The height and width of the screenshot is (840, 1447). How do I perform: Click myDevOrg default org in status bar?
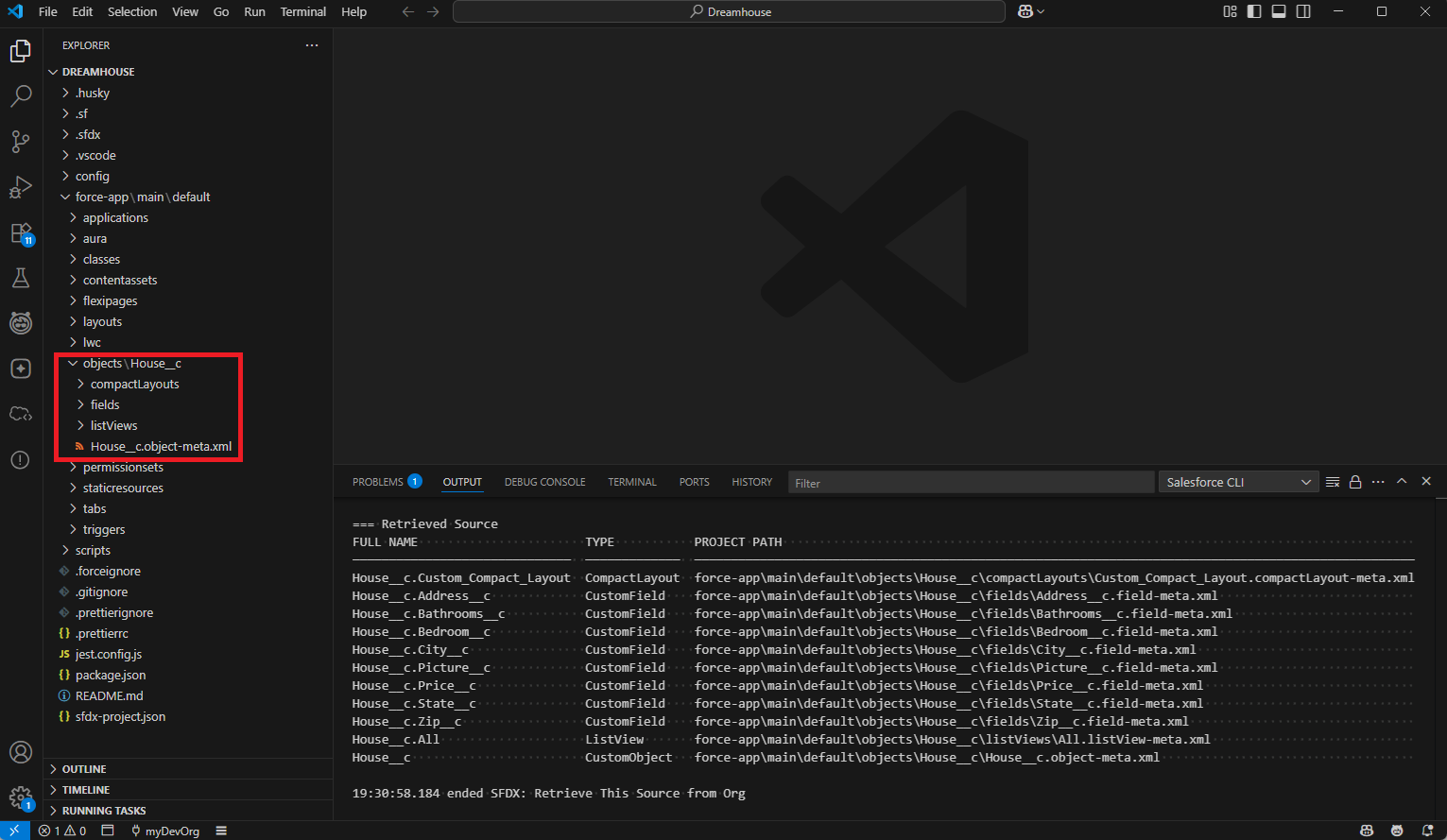[x=165, y=831]
